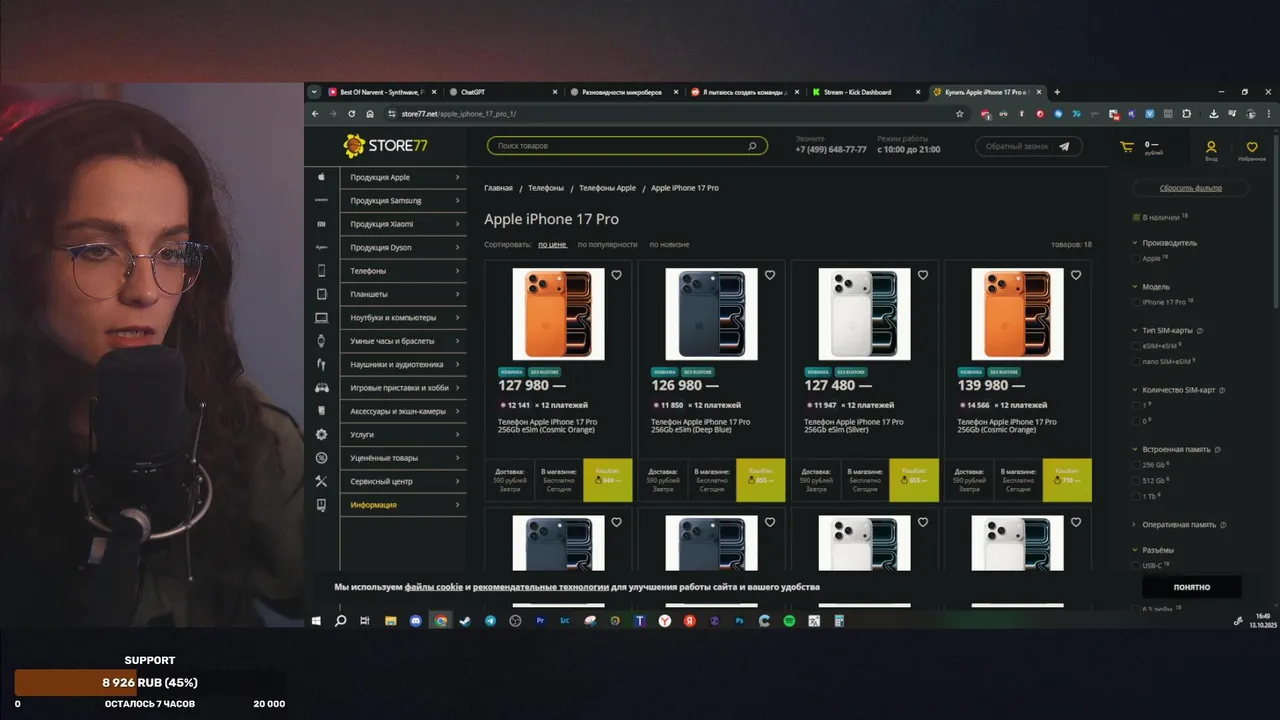Add Silver 127 480 iPhone to favorites
Viewport: 1280px width, 720px height.
923,275
